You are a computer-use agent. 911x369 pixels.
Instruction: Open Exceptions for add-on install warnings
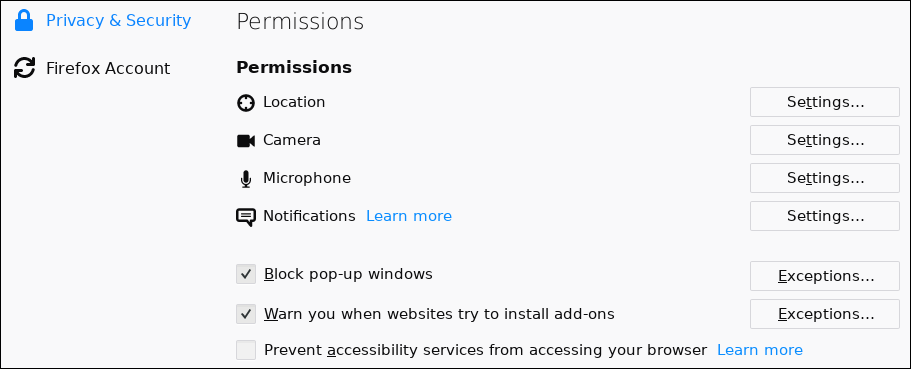[824, 314]
